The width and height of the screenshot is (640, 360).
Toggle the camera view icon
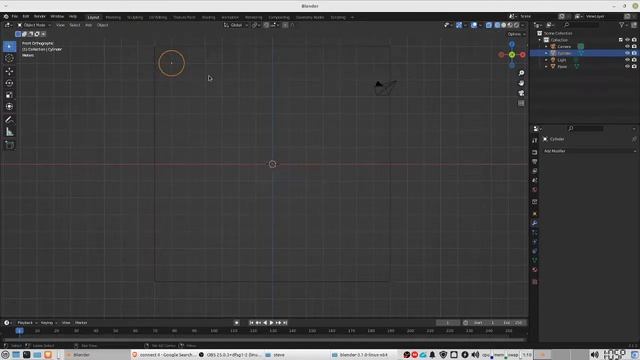pos(521,93)
